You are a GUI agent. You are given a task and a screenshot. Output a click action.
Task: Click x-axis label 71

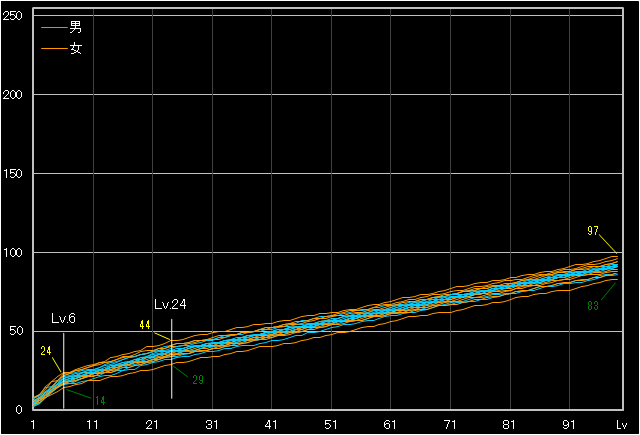tap(450, 425)
